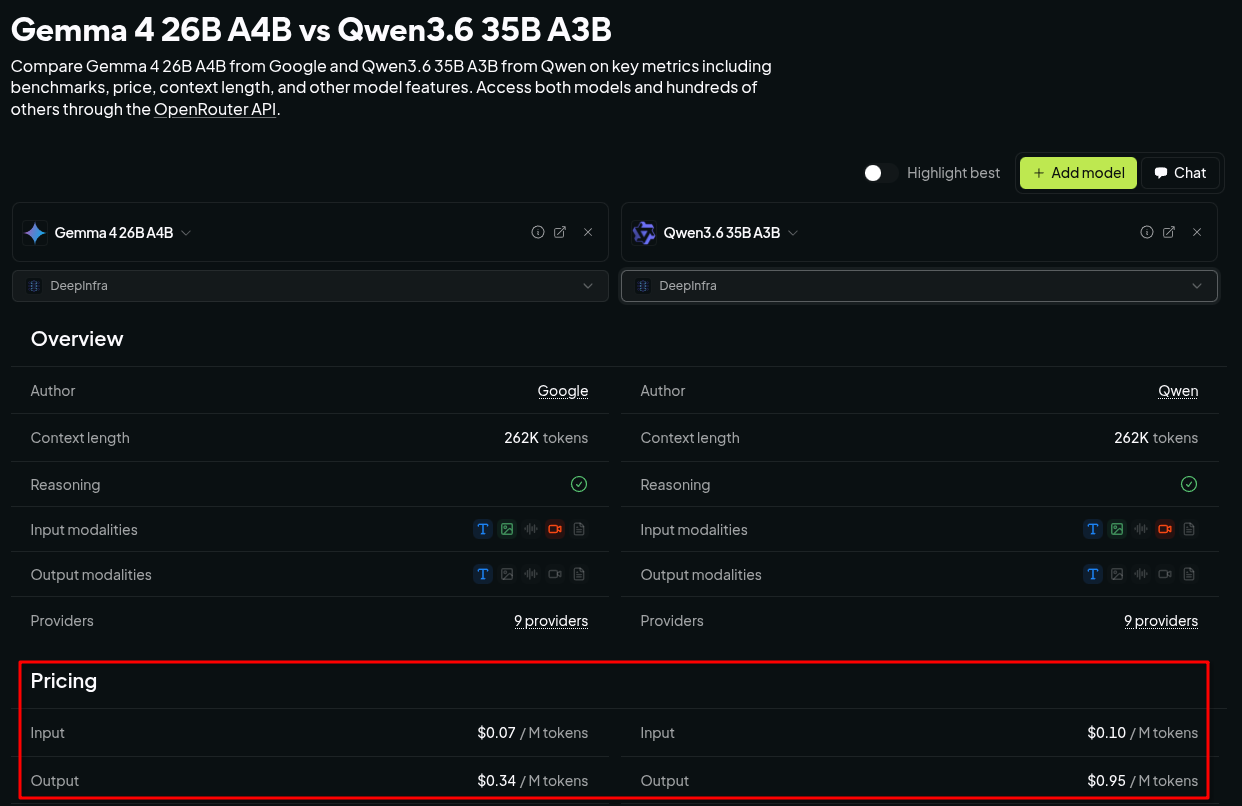Viewport: 1242px width, 806px height.
Task: Click Gemma input image modality icon
Action: [507, 529]
